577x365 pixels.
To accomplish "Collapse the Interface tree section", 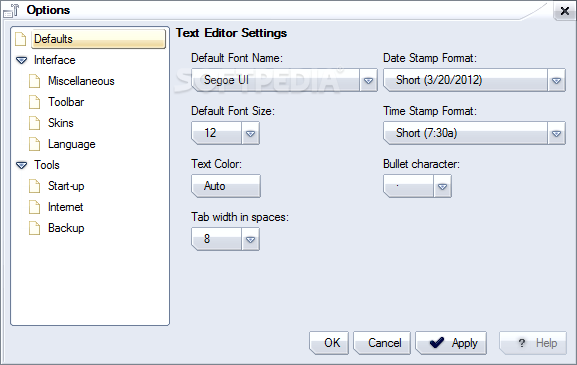I will [x=21, y=60].
